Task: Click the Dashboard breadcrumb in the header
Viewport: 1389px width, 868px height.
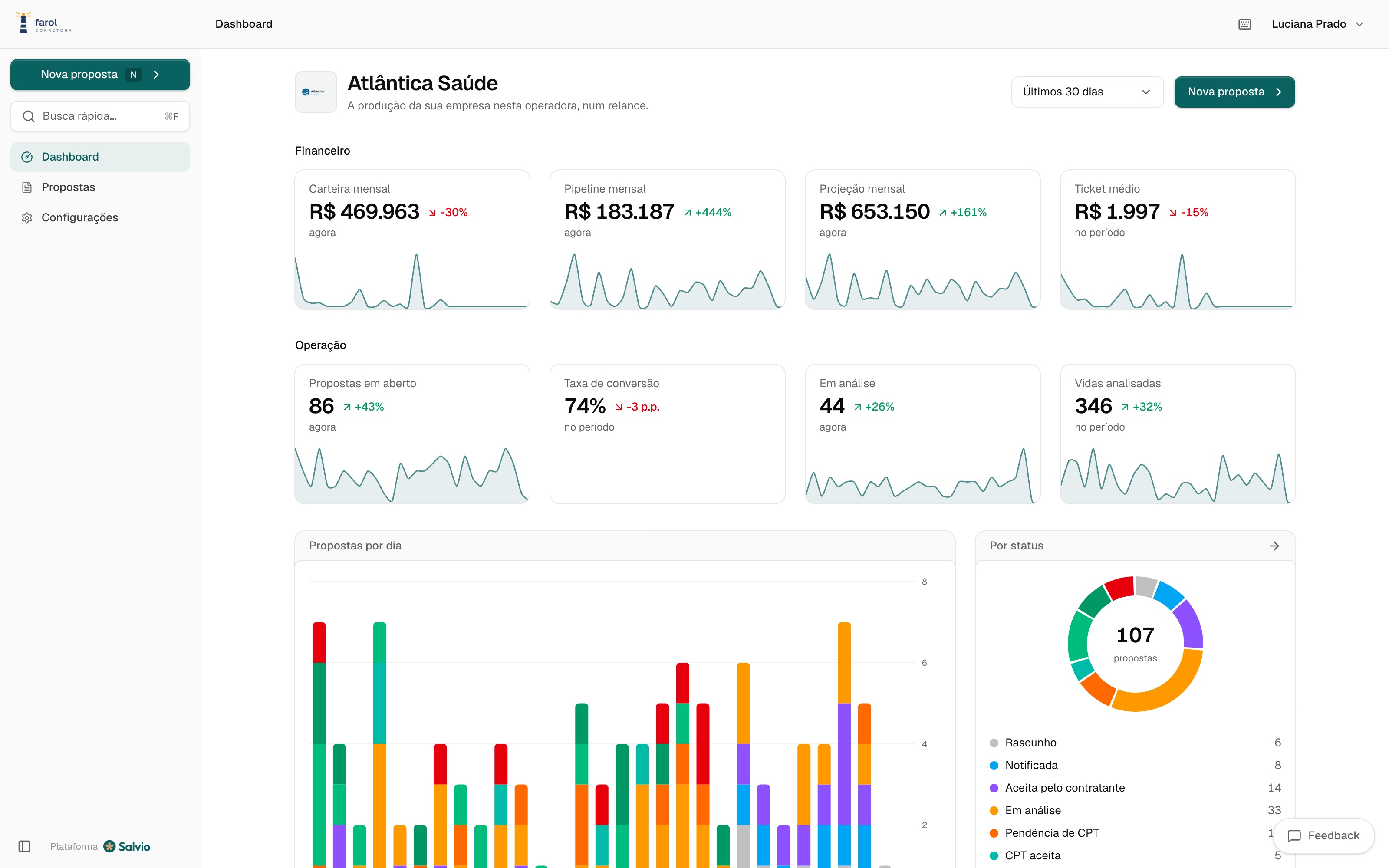Action: pyautogui.click(x=244, y=24)
